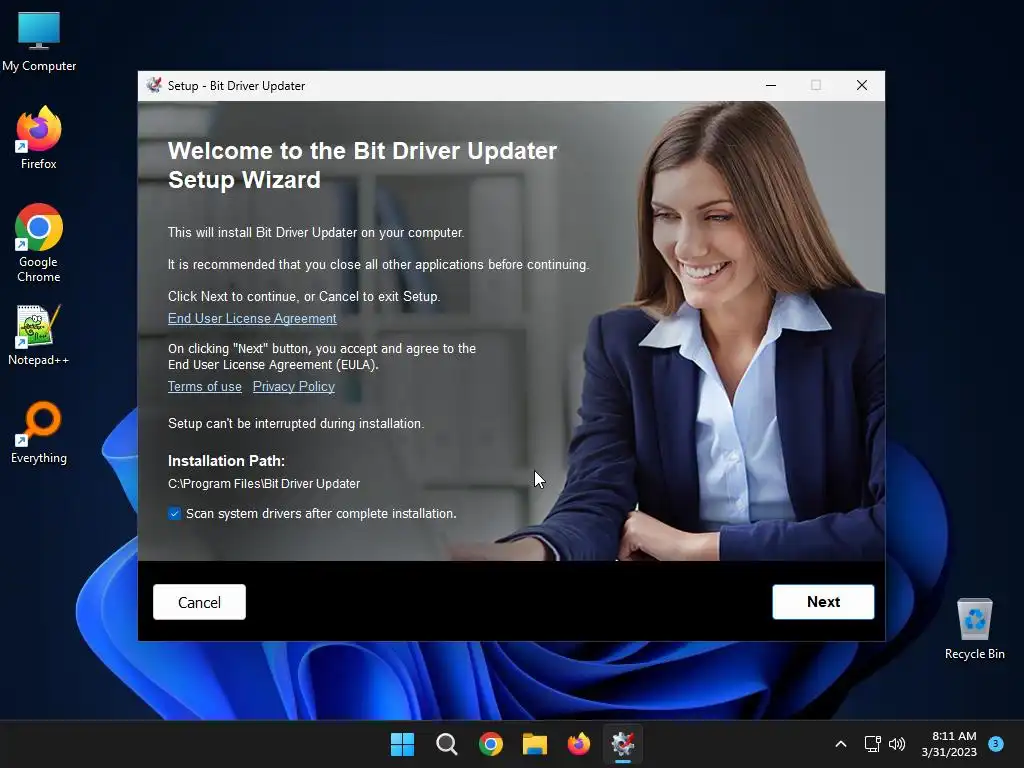Click the Installation Path: label
The image size is (1024, 768).
[x=227, y=461]
